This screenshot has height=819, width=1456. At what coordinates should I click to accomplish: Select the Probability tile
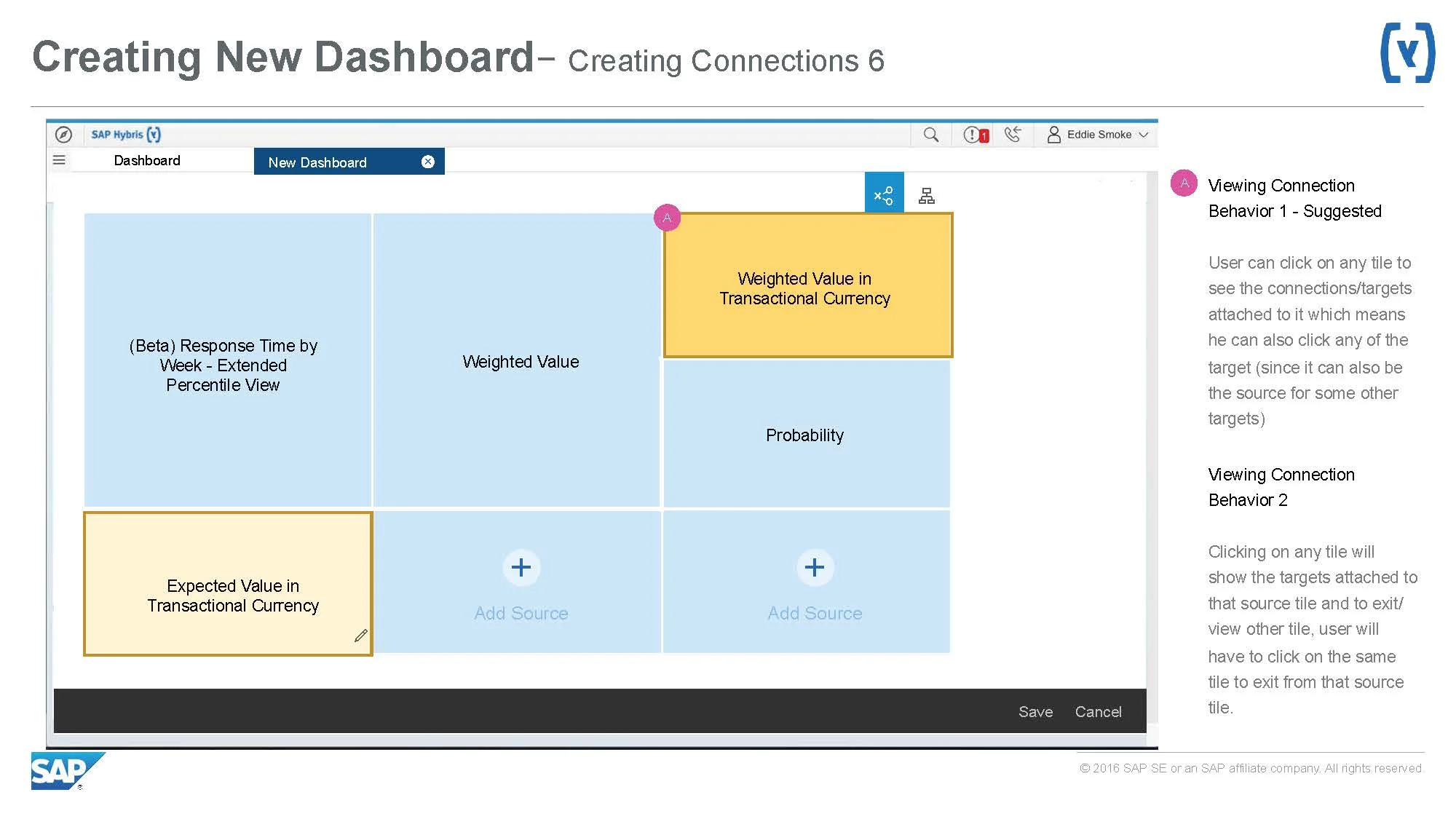coord(806,434)
